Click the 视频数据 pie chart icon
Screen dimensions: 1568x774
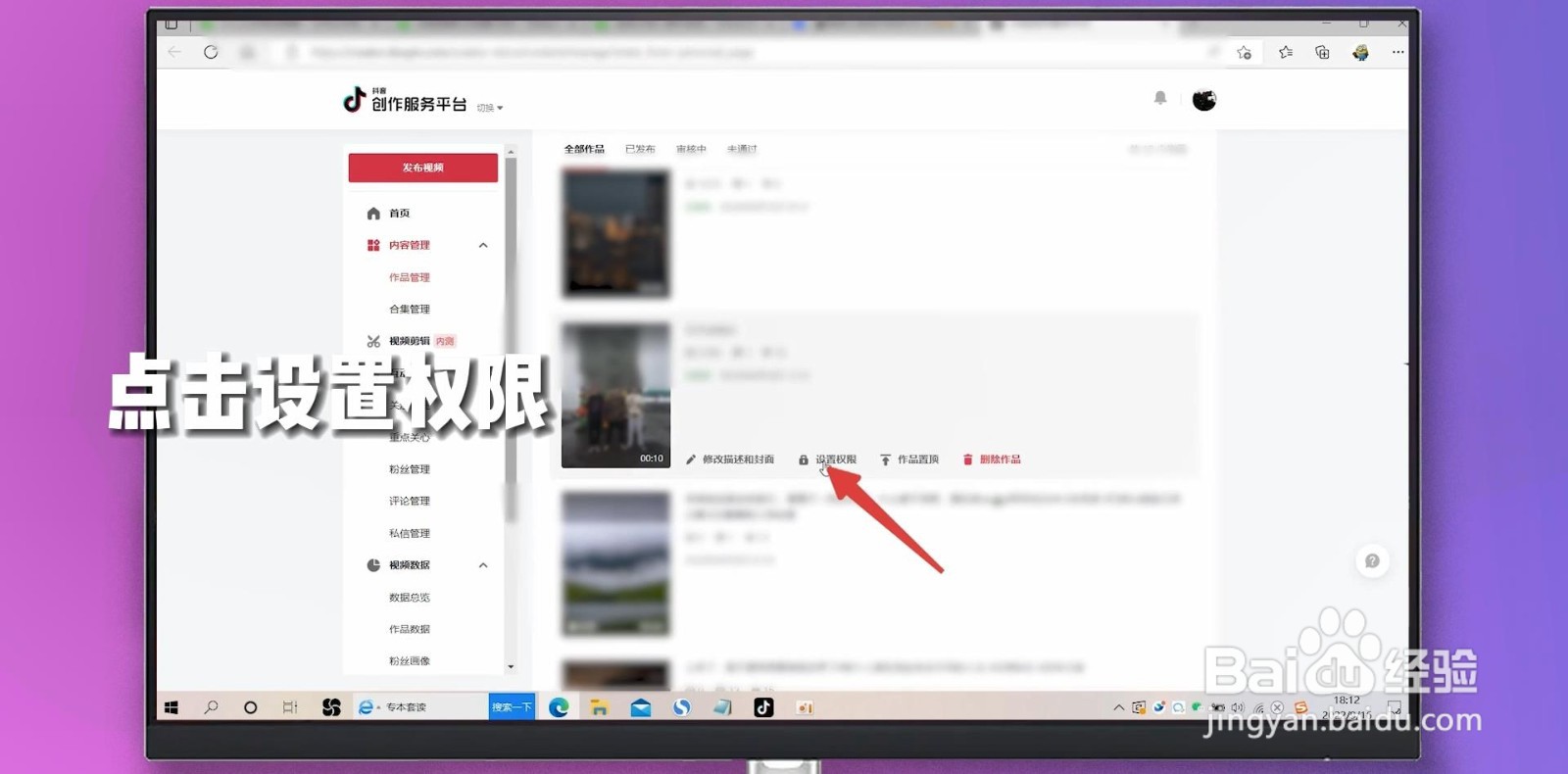point(373,565)
